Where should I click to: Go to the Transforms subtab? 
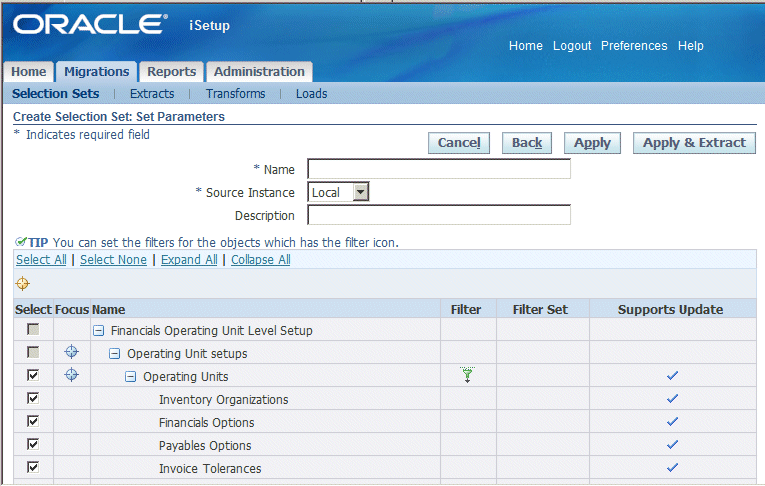235,94
